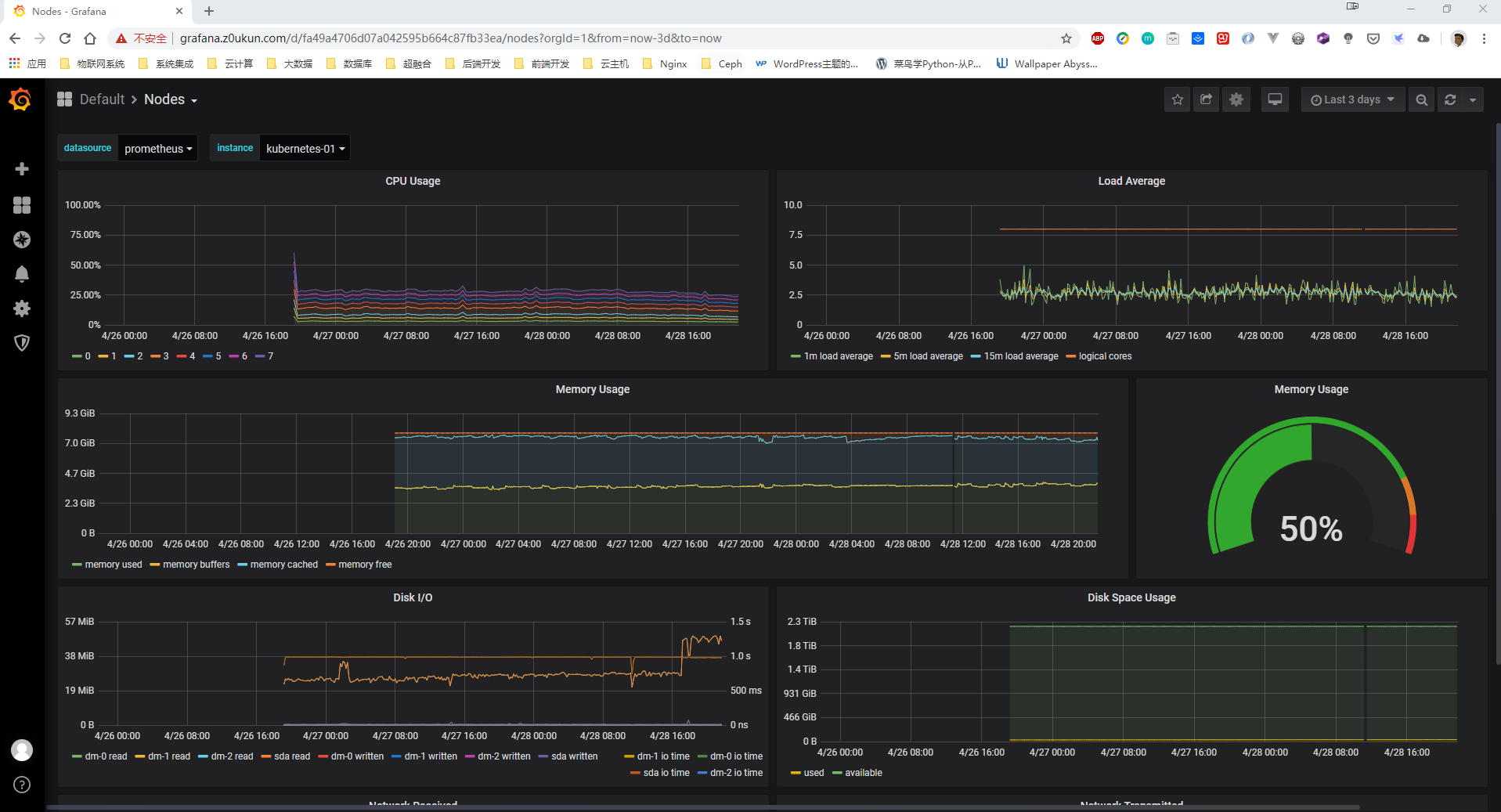Open the Dashboards grid icon in sidebar

(x=22, y=205)
